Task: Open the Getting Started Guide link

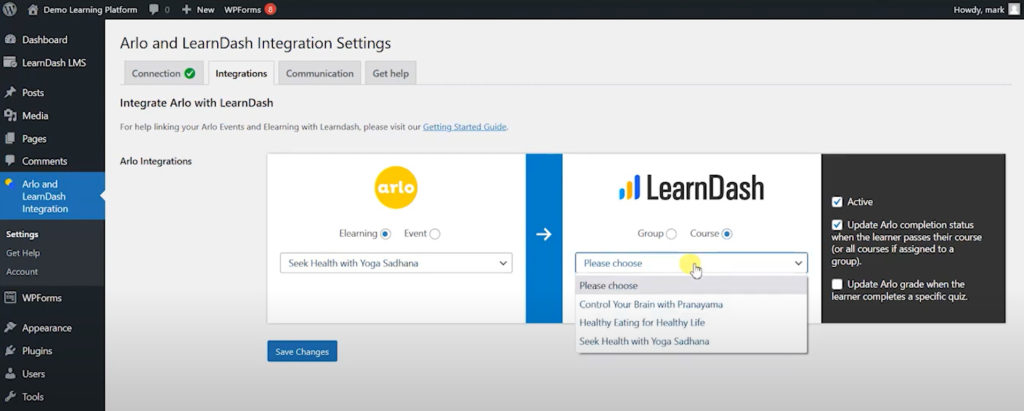Action: [465, 127]
